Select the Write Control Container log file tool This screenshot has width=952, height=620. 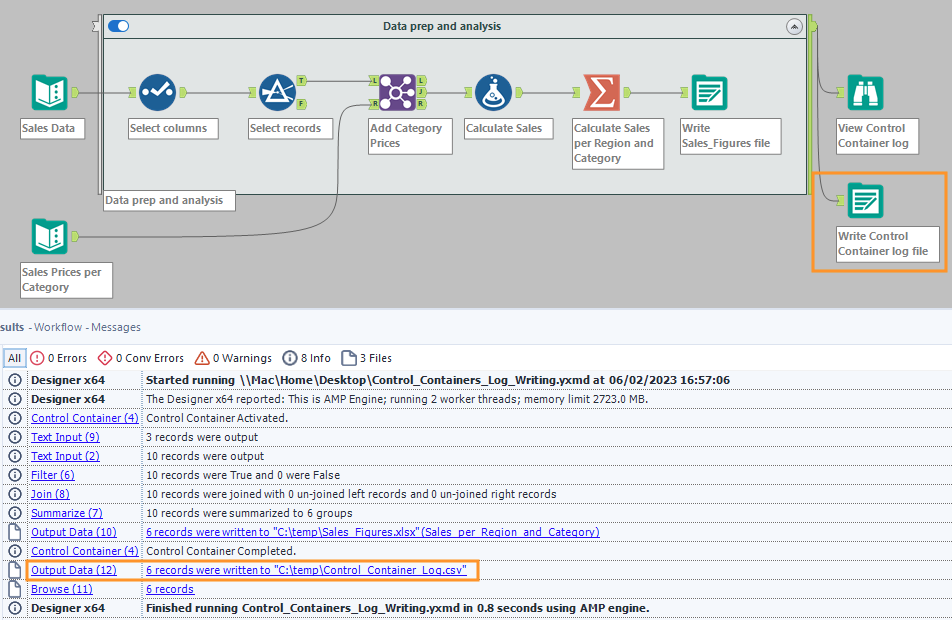click(x=865, y=202)
